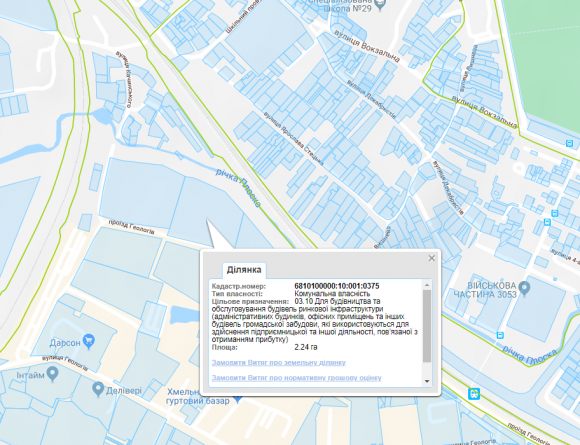The width and height of the screenshot is (580, 445).
Task: Select the Військова частина 3053 pin
Action: [525, 288]
